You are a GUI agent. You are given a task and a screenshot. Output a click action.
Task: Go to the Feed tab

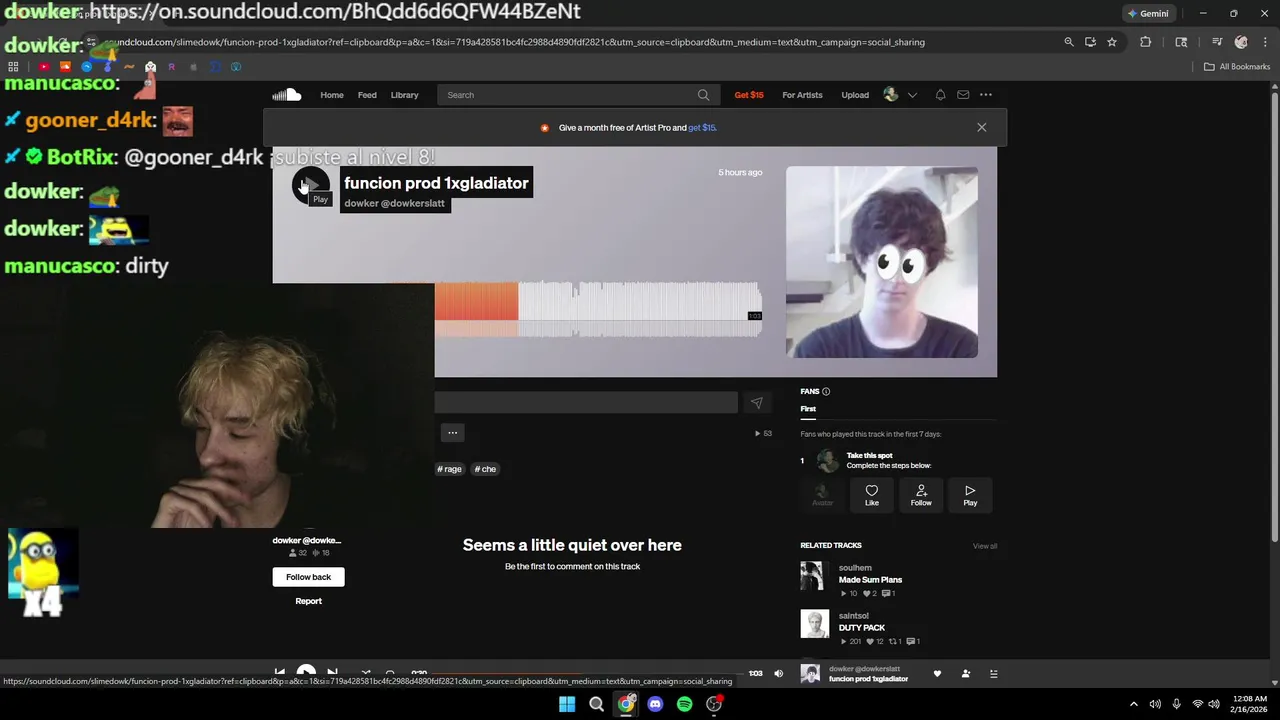click(367, 95)
